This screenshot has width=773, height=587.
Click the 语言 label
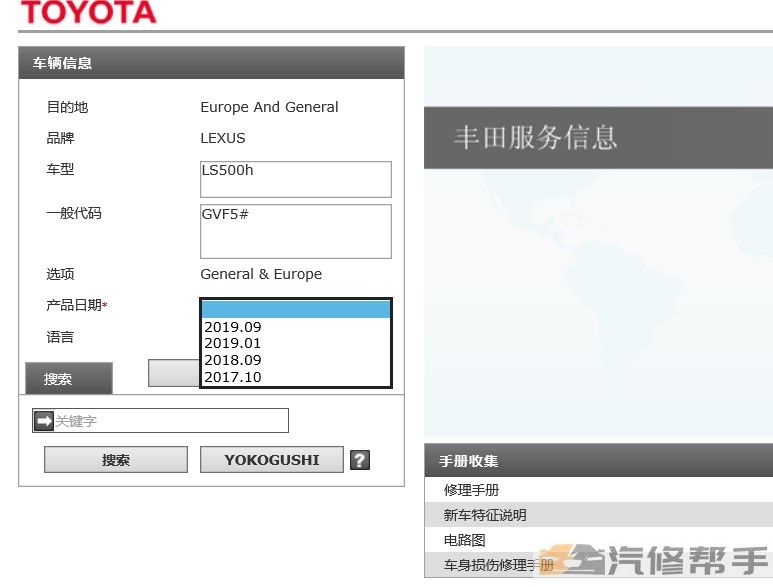click(60, 337)
